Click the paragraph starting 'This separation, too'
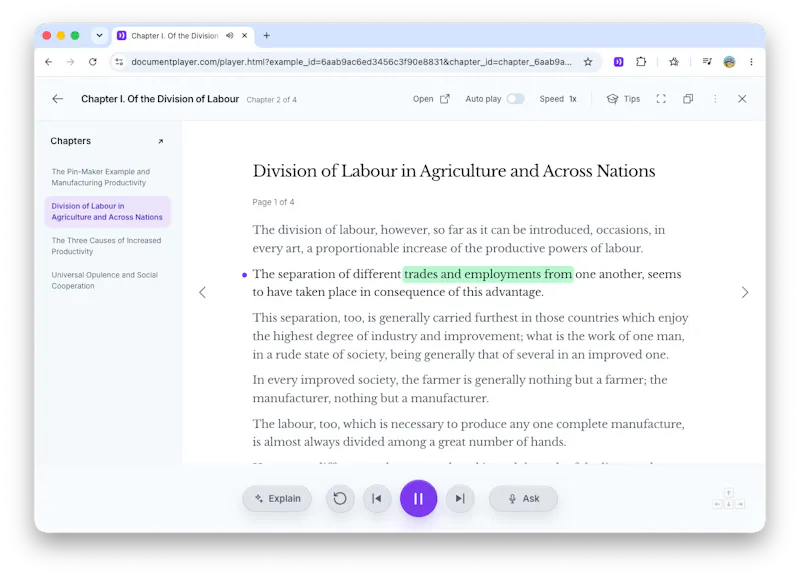Screen dimensions: 800x578 [470, 336]
